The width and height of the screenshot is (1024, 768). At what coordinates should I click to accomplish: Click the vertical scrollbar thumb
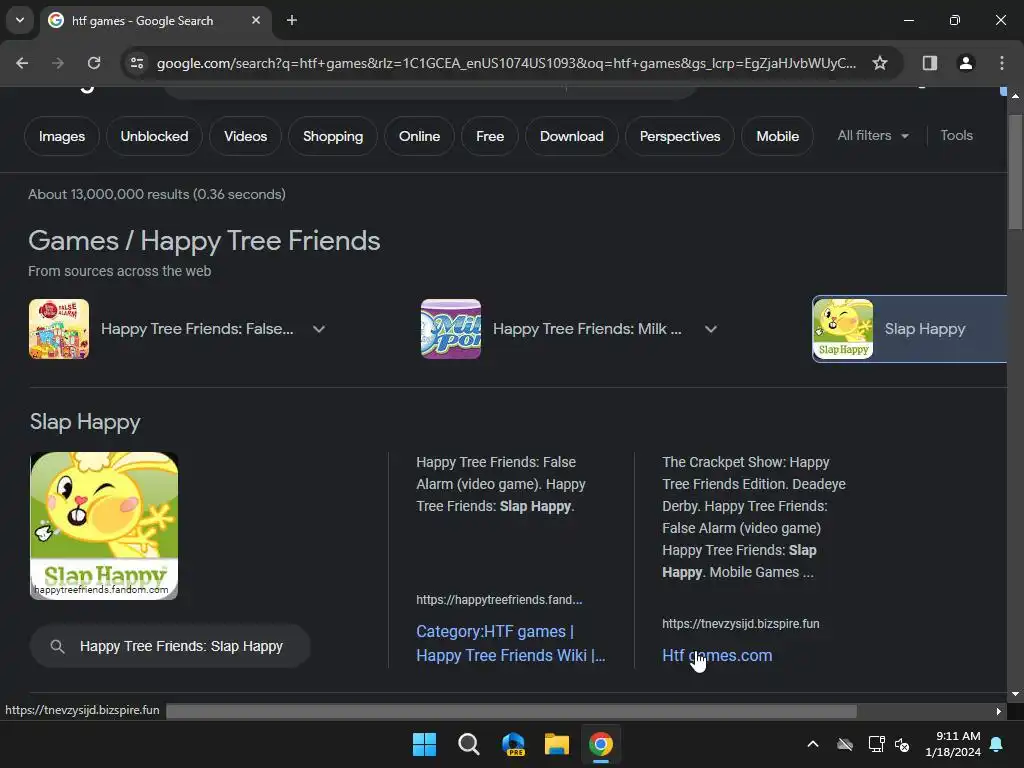click(1015, 172)
